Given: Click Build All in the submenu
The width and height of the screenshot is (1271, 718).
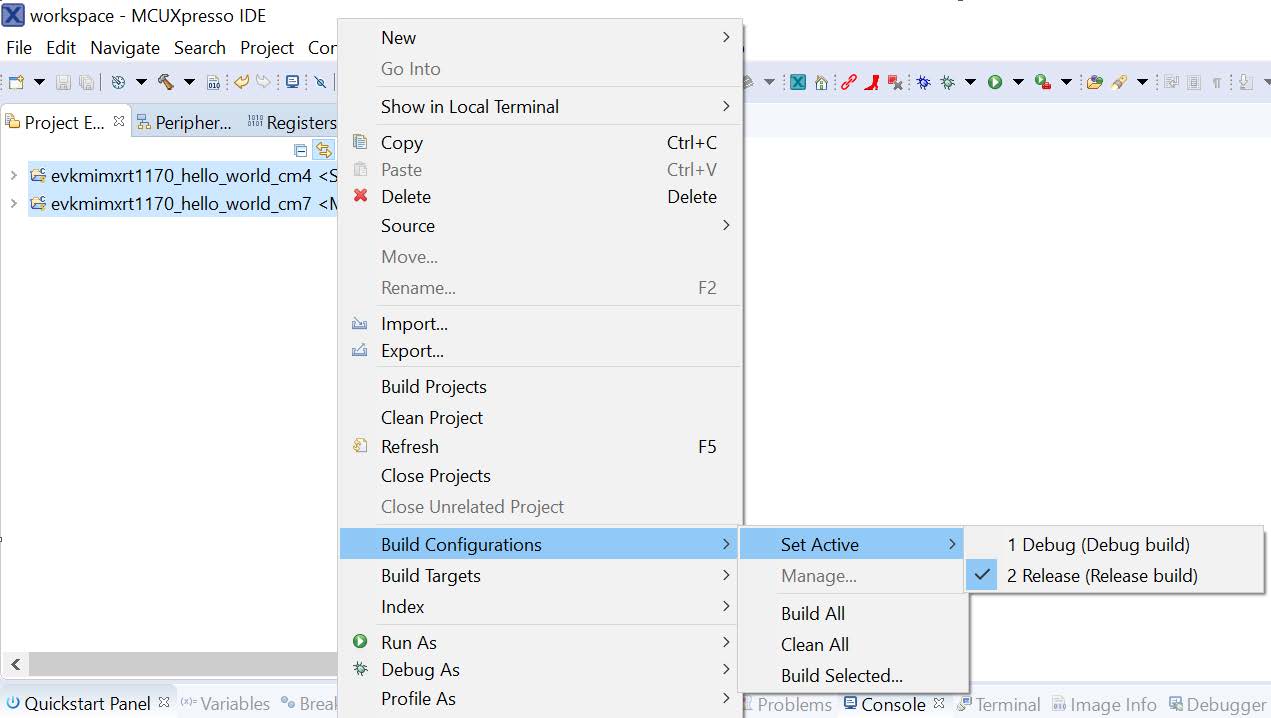Looking at the screenshot, I should pyautogui.click(x=812, y=614).
